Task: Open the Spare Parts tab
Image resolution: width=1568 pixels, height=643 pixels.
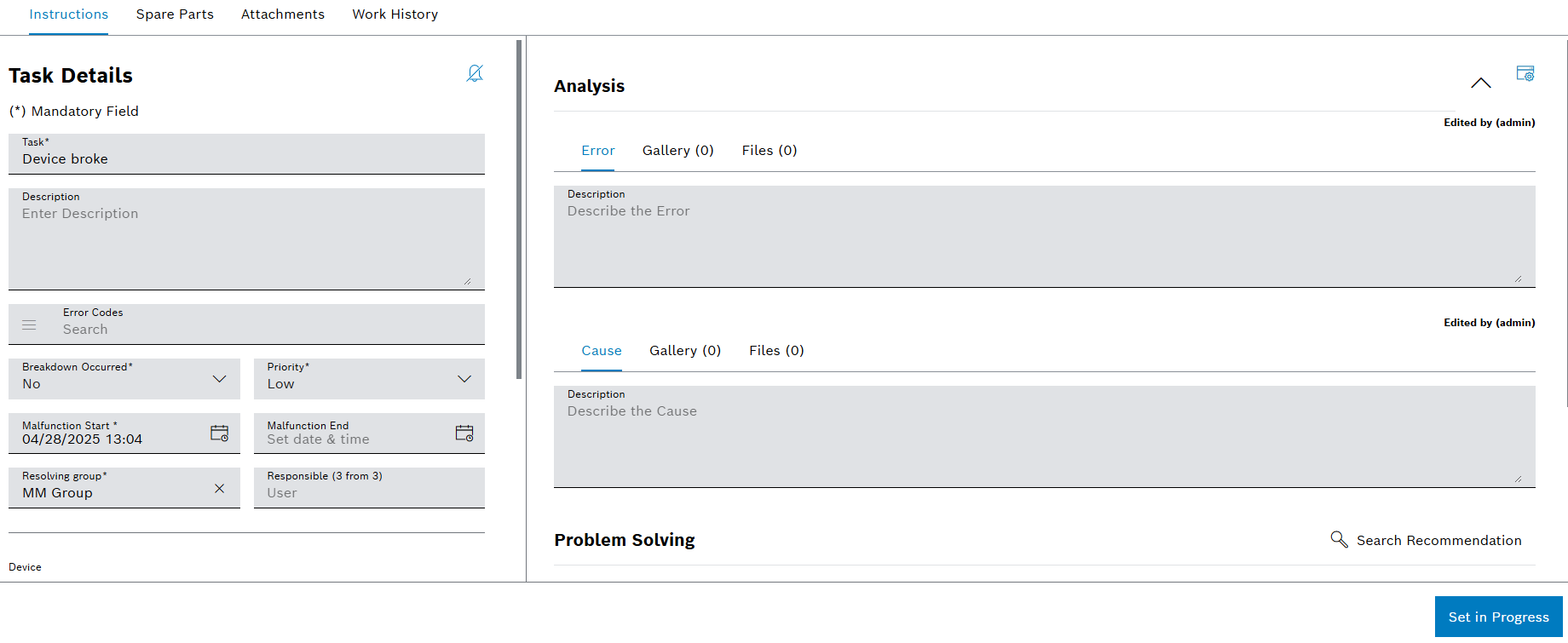Action: (175, 14)
